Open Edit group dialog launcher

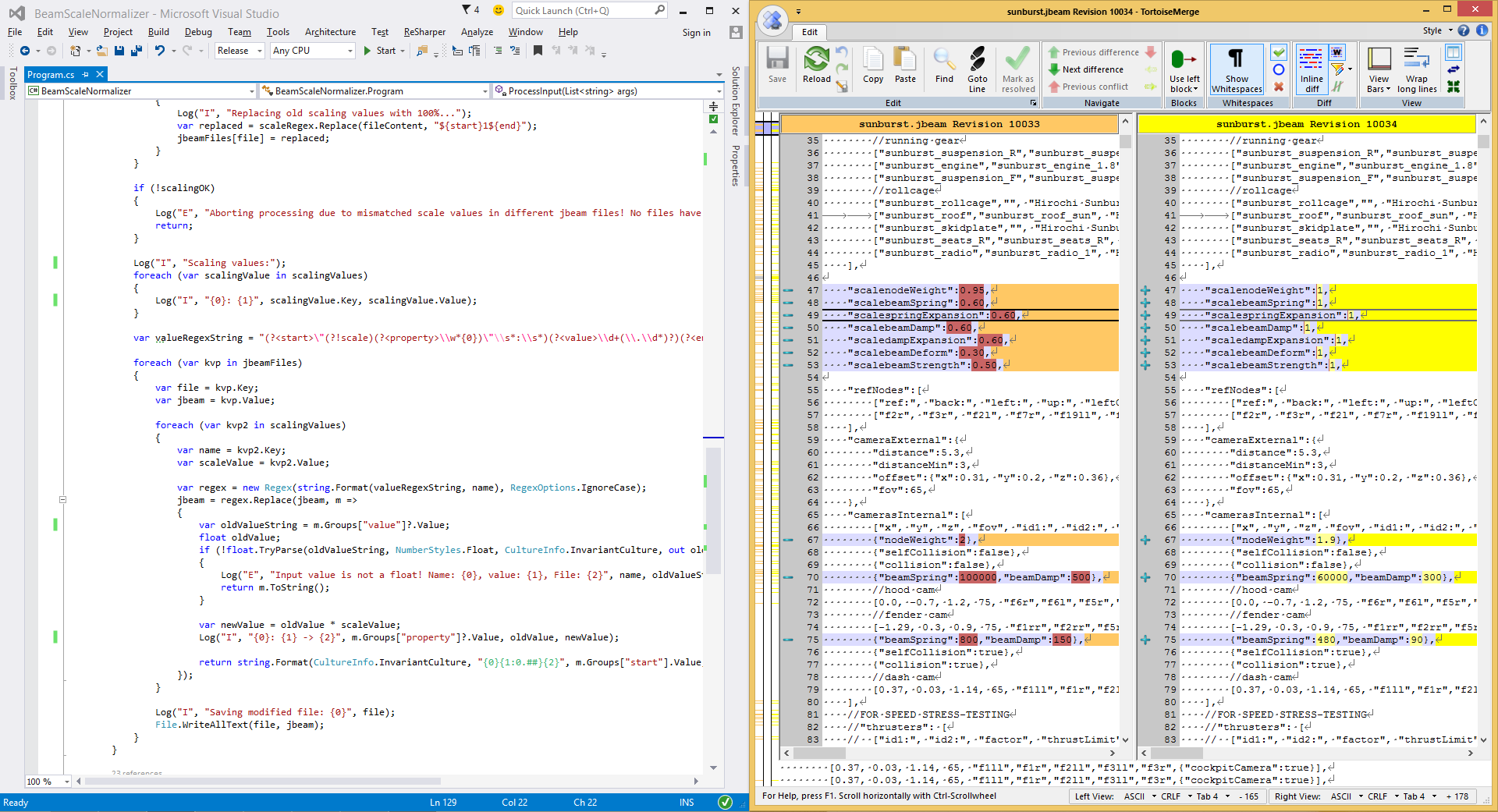pos(1033,103)
